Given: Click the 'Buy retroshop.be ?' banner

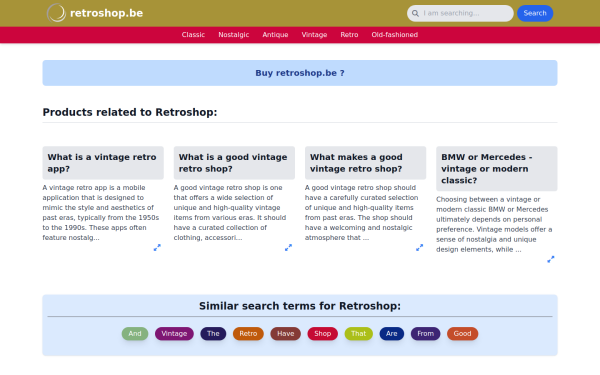Looking at the screenshot, I should 300,73.
